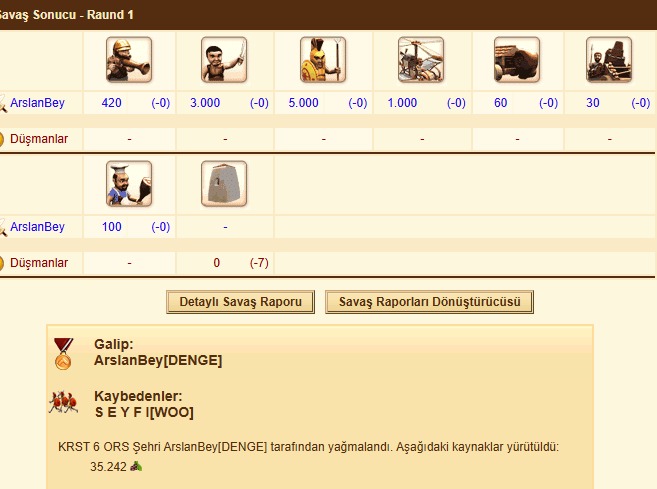
Task: Click the horn-blowing soldier unit icon
Action: click(129, 60)
